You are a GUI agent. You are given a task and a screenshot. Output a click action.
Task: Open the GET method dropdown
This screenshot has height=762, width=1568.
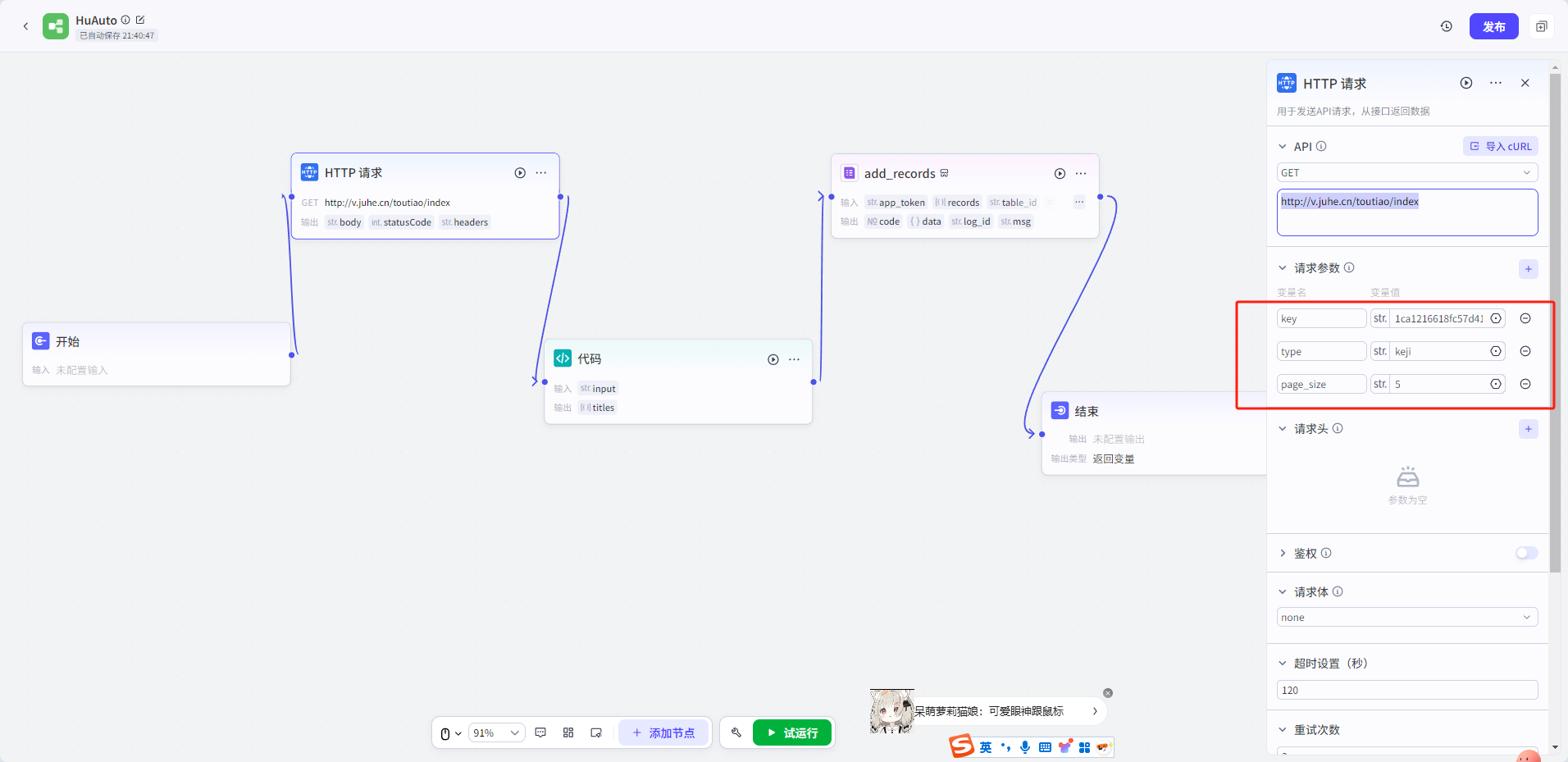coord(1406,172)
